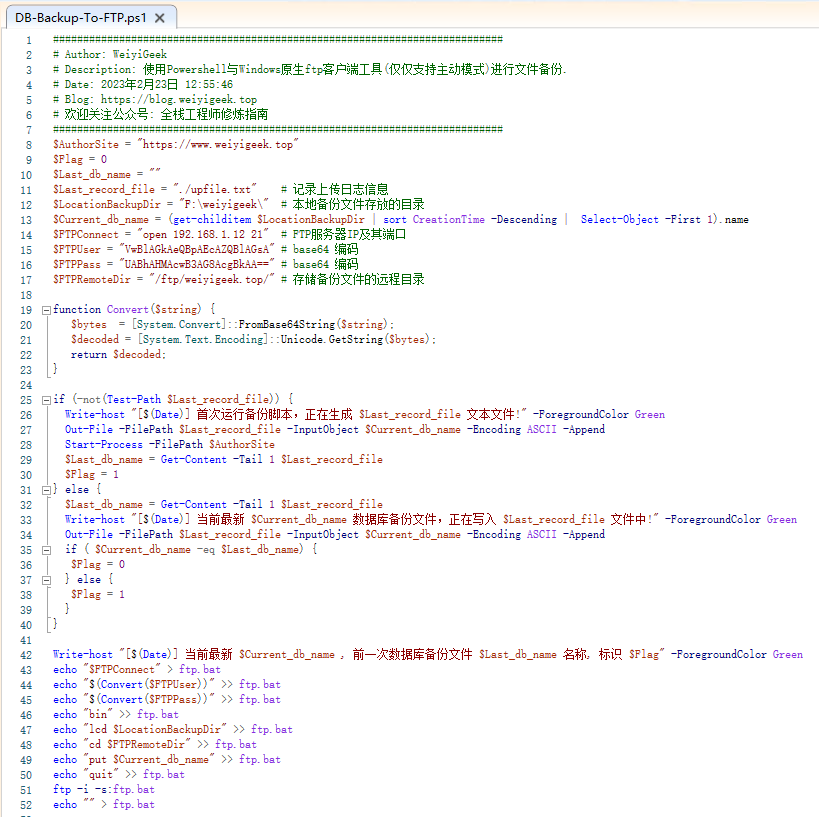Click the function keyword on line 19
The height and width of the screenshot is (817, 819).
(76, 309)
